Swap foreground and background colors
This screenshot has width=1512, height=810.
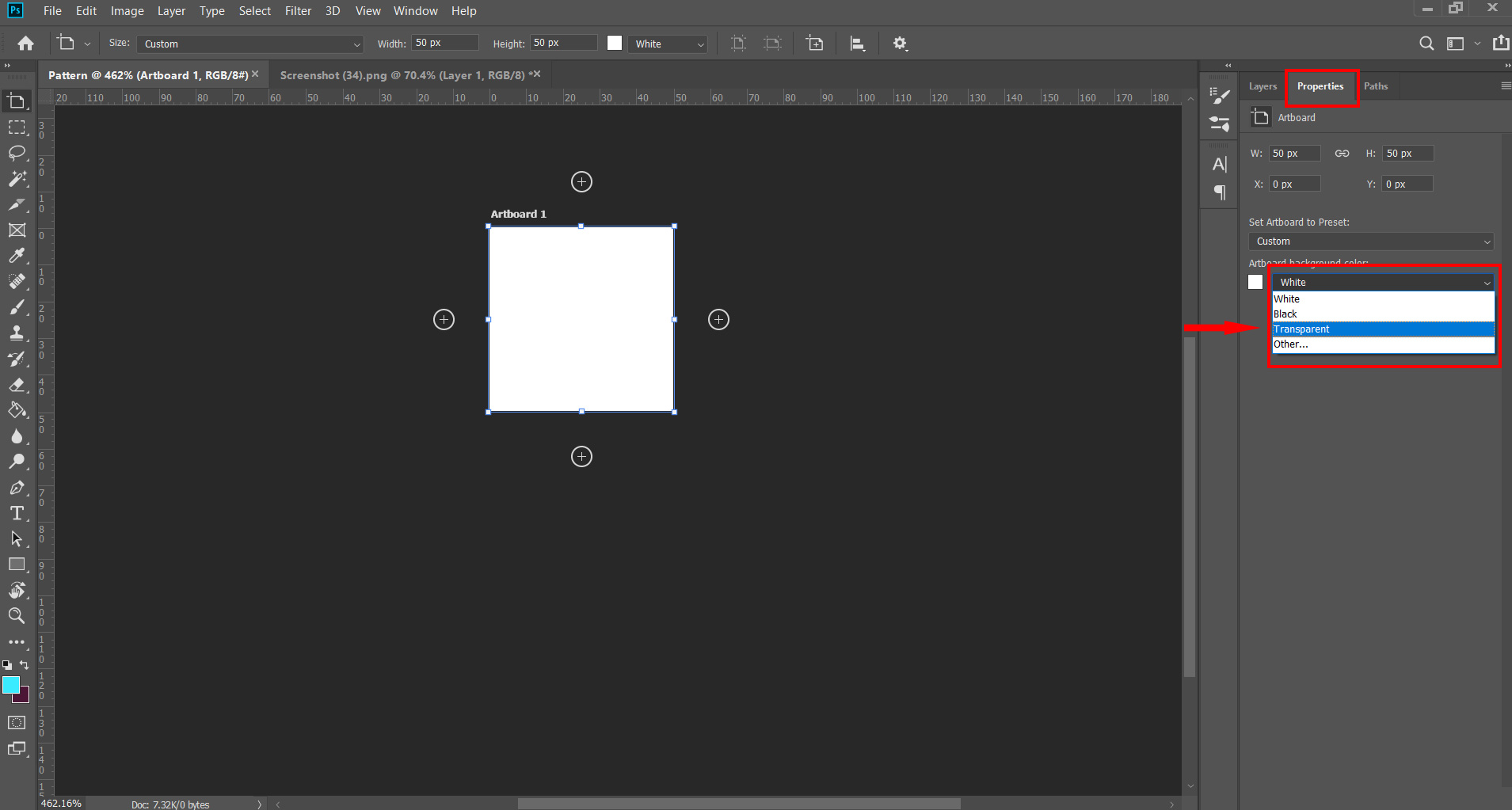[25, 665]
